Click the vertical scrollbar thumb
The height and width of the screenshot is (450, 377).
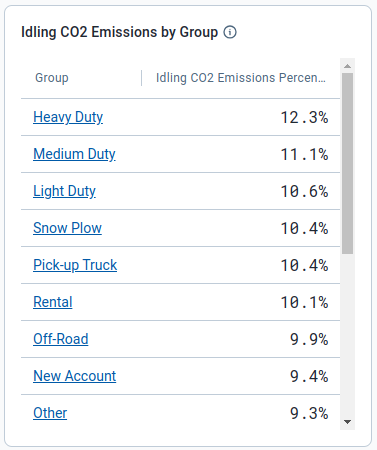tap(347, 163)
